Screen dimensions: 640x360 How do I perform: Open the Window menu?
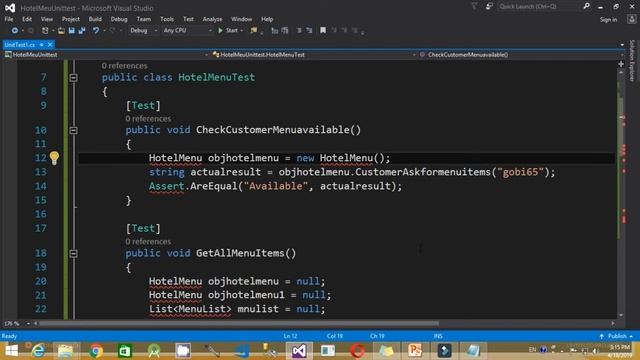(241, 19)
